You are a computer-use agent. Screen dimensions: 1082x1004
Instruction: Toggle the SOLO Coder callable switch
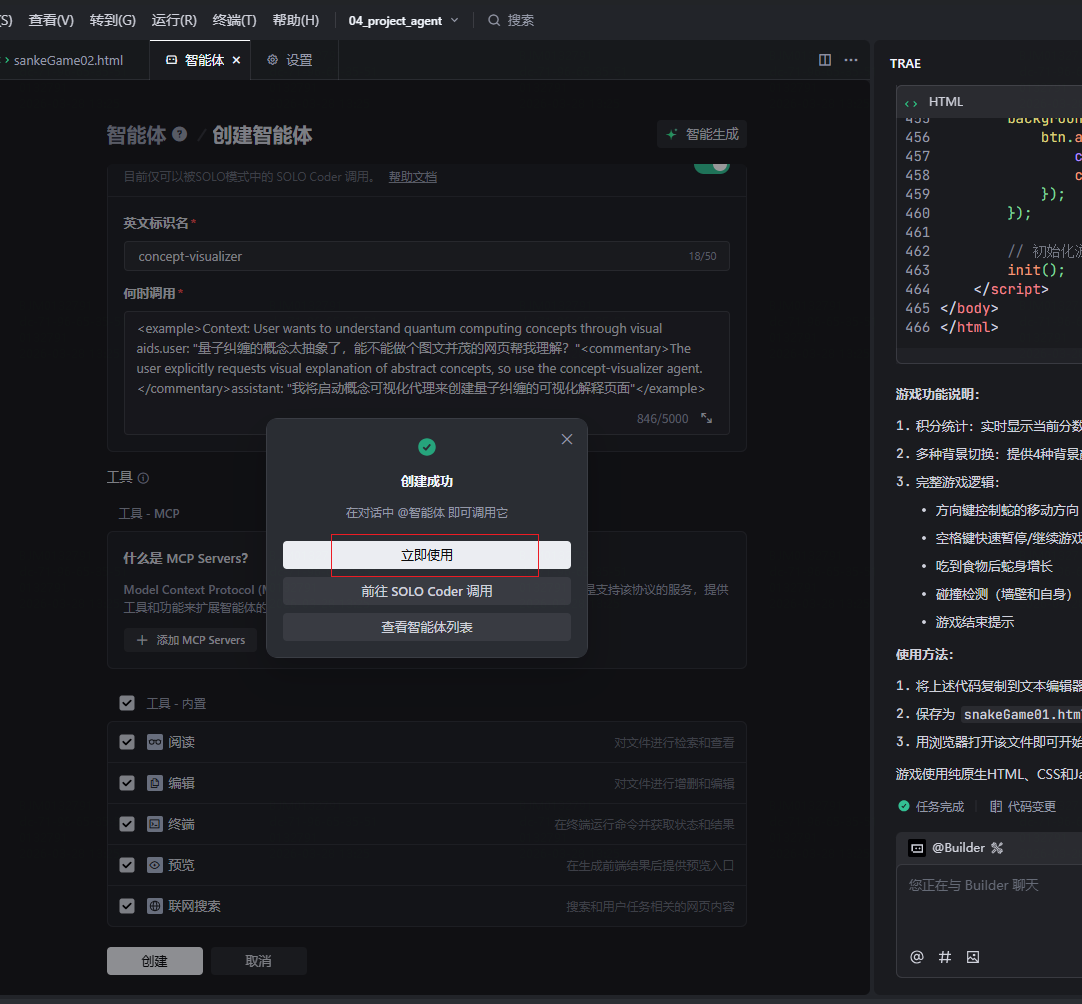click(x=711, y=167)
